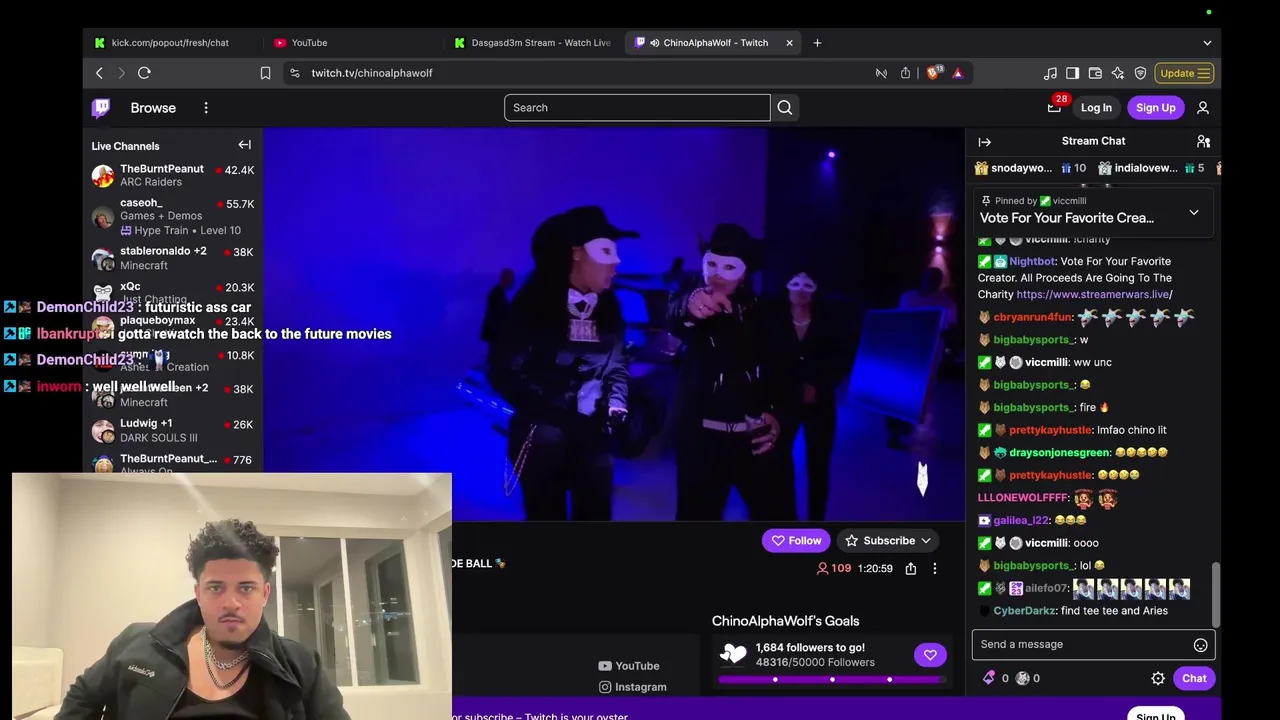
Task: Click the channel points icon below chat
Action: point(1022,678)
